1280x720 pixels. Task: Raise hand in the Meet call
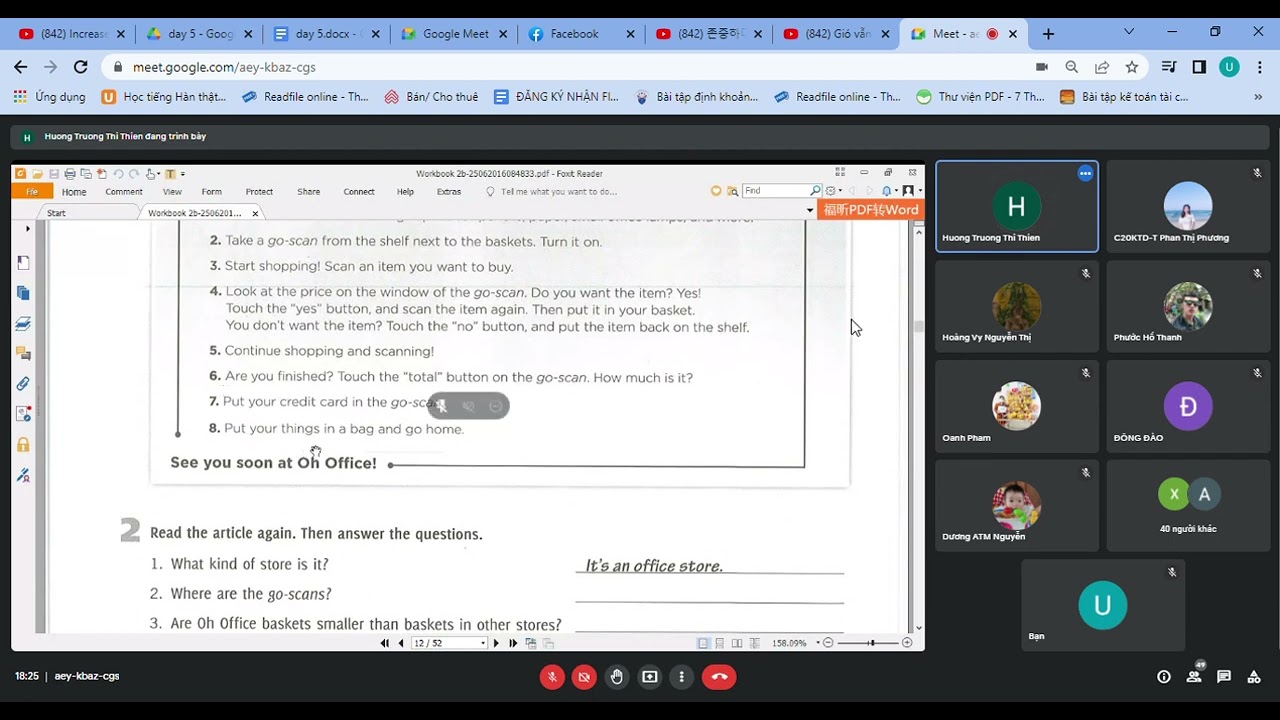[617, 677]
